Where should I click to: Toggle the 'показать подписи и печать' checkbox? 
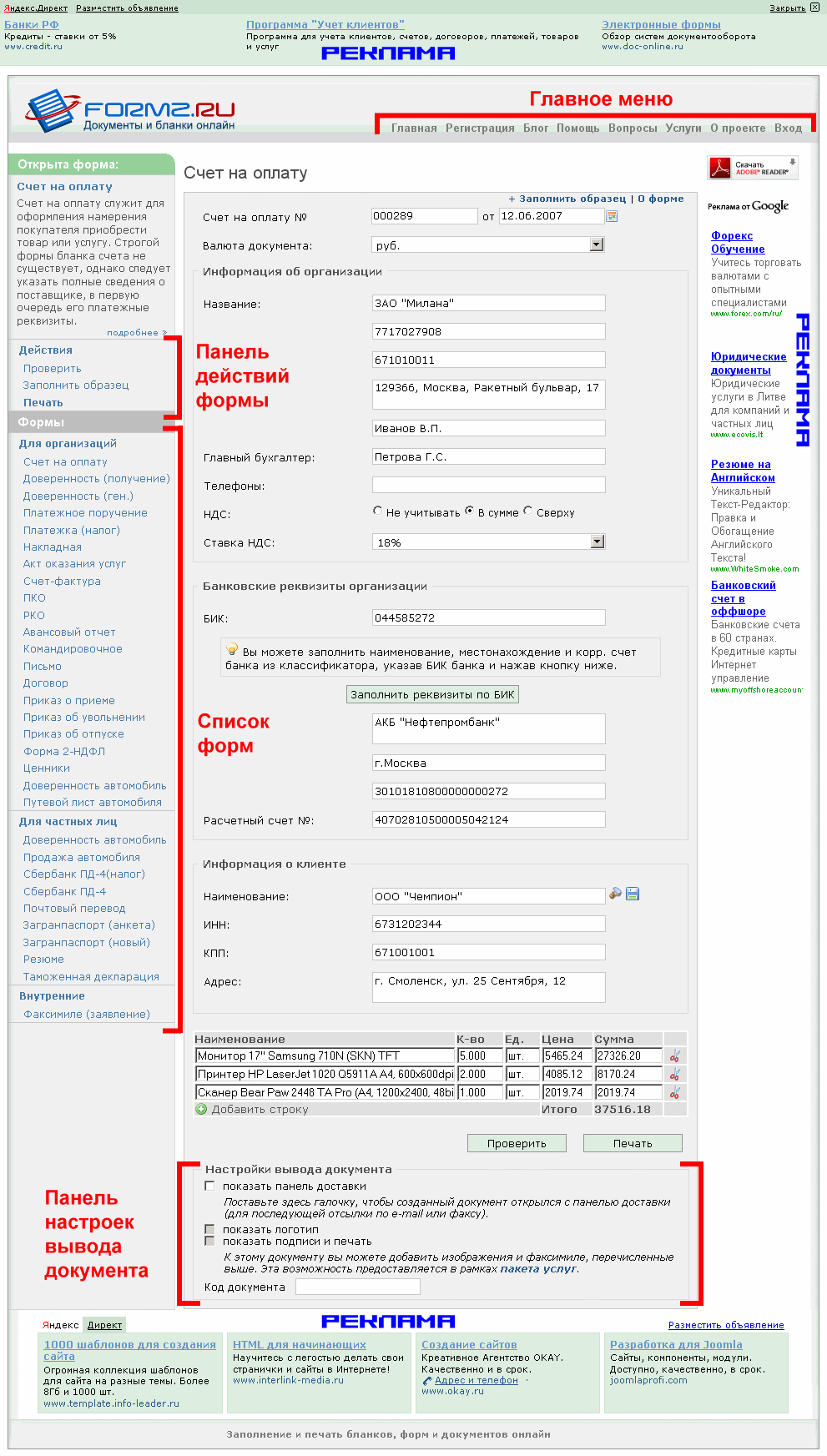tap(209, 1241)
